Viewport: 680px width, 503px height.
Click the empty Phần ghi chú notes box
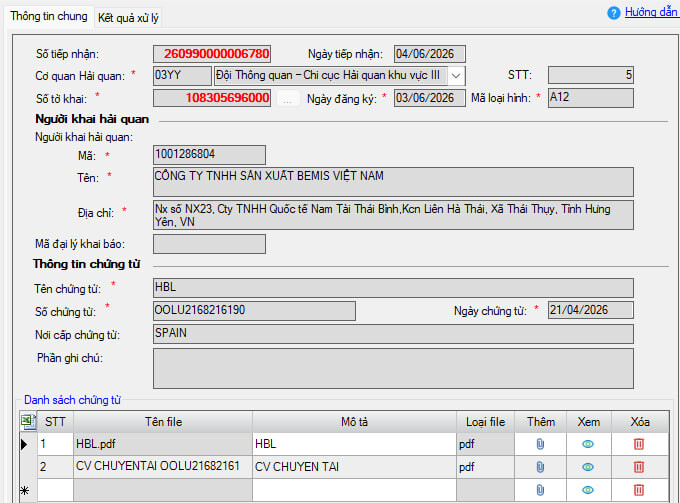(393, 369)
